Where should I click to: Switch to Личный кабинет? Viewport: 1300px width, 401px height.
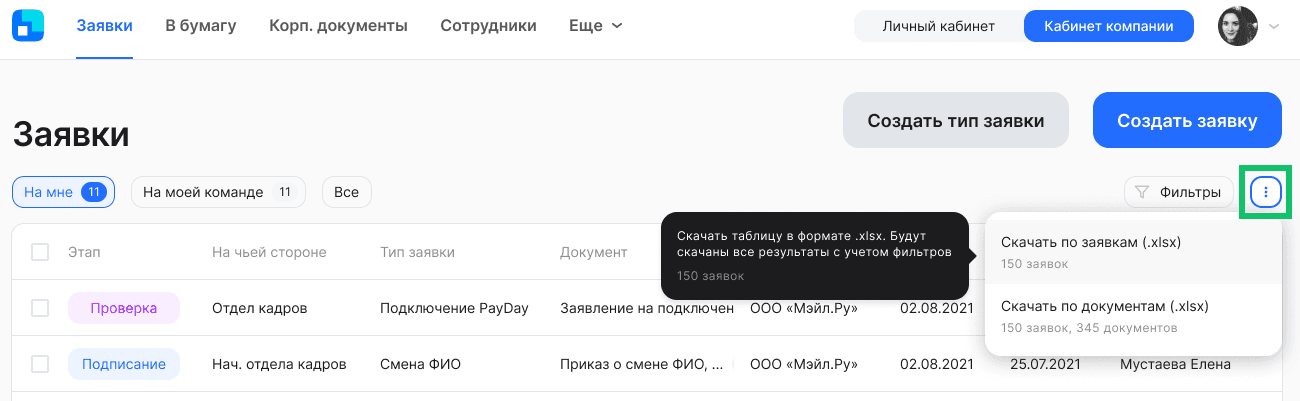(939, 27)
